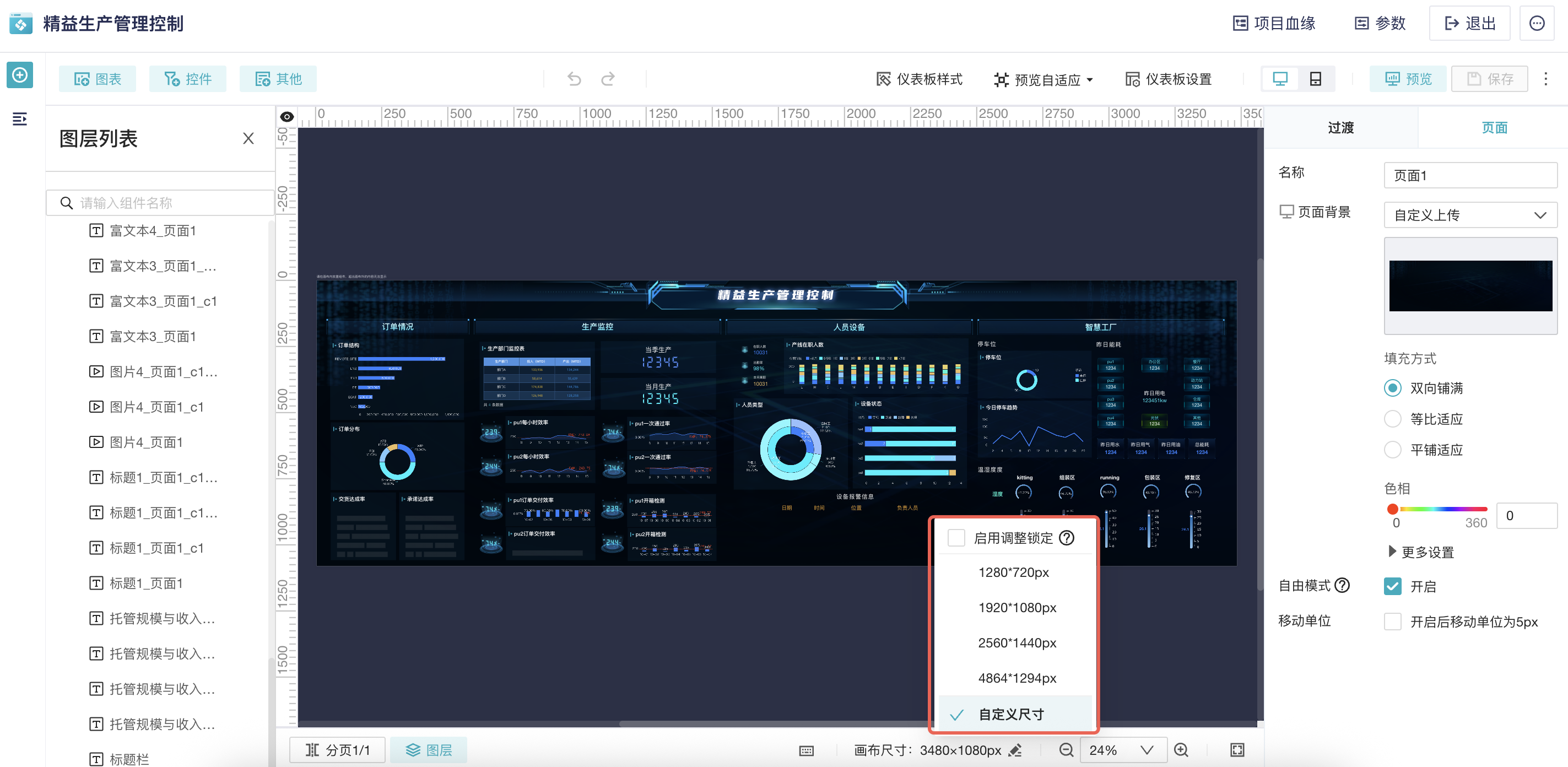The image size is (1568, 767).
Task: Switch to the 过渡 tab
Action: tap(1341, 128)
